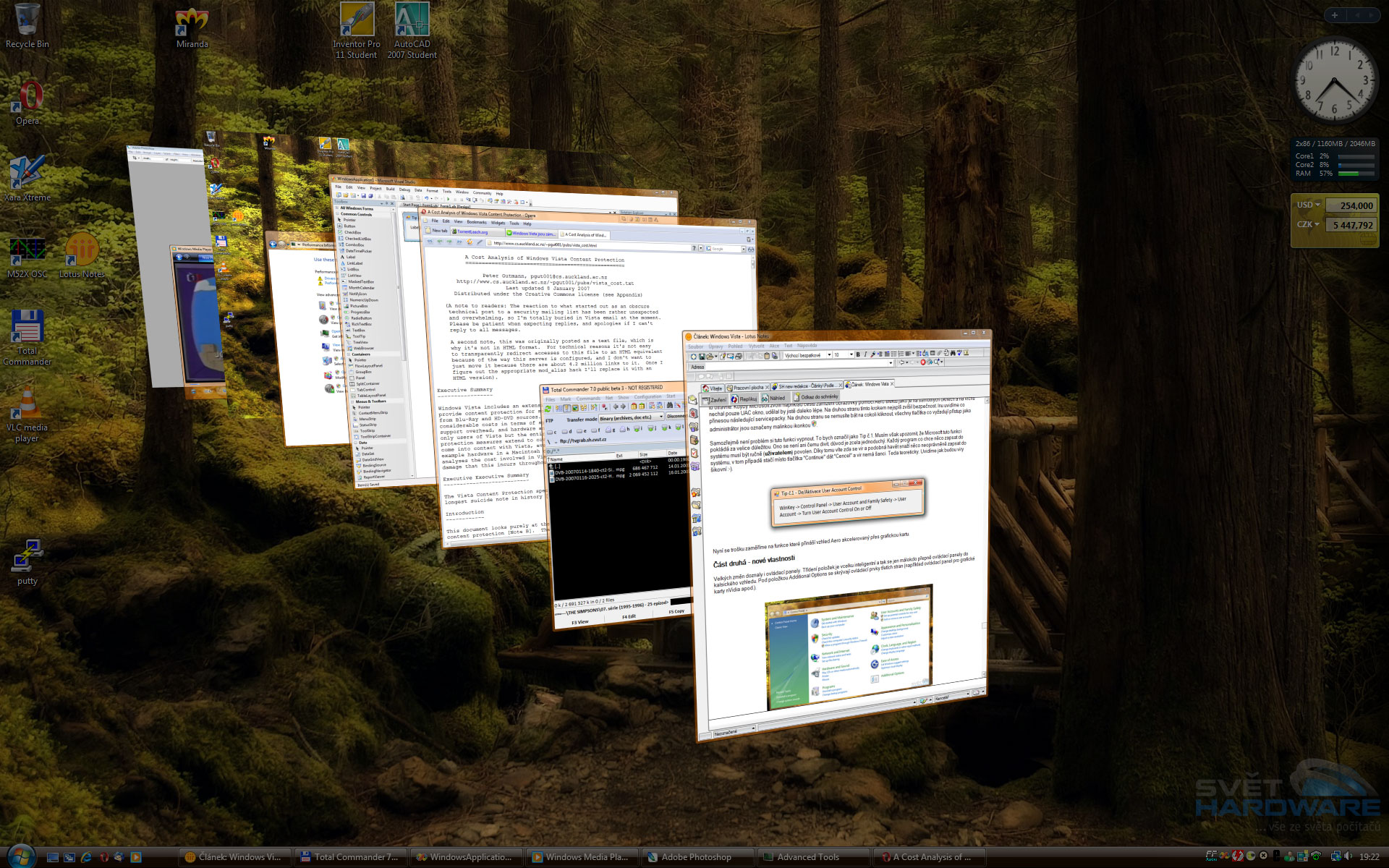Switch to the Pracovní plocha tab
Screen dimensions: 1389x868
pos(747,388)
